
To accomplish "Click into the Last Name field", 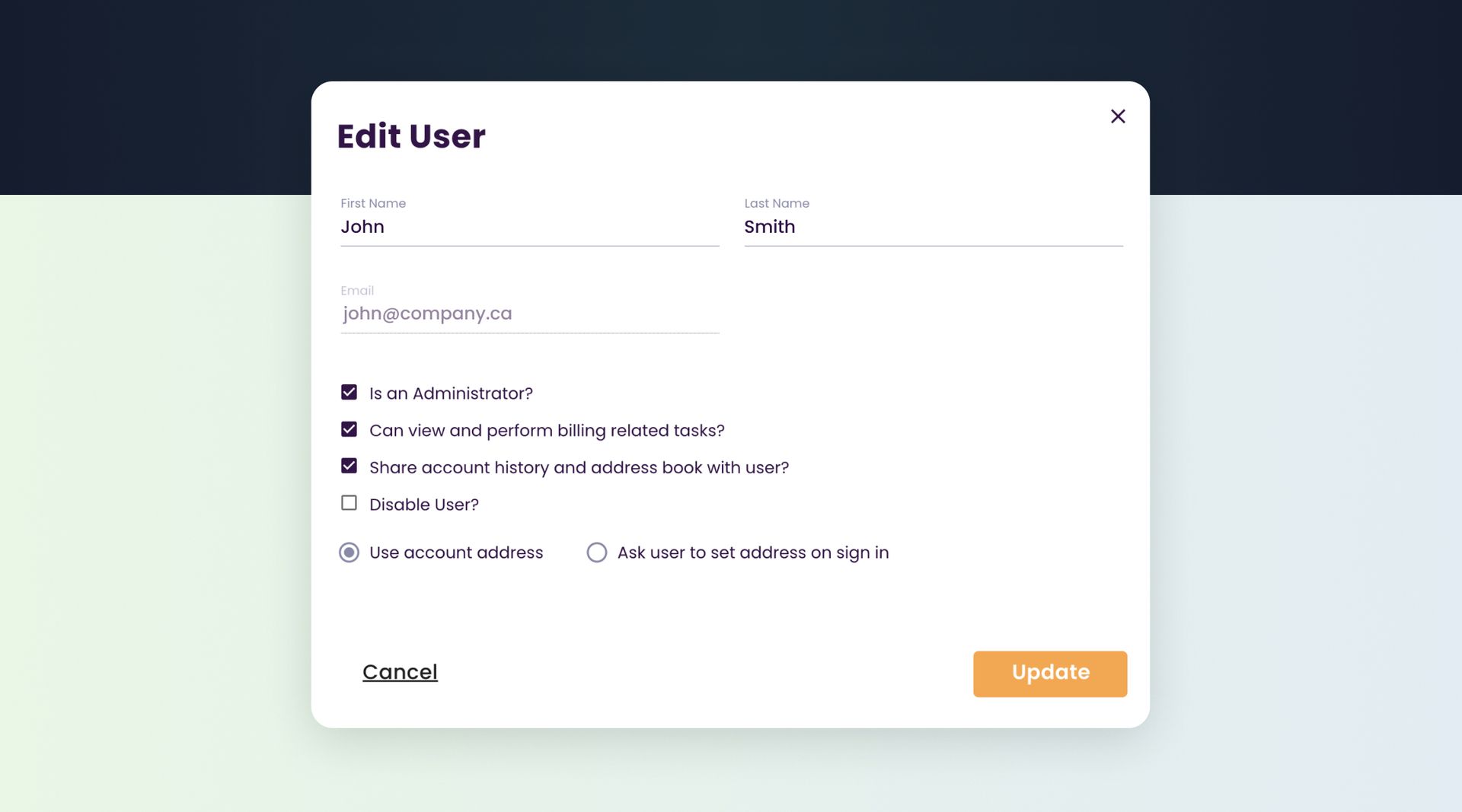I will point(933,227).
